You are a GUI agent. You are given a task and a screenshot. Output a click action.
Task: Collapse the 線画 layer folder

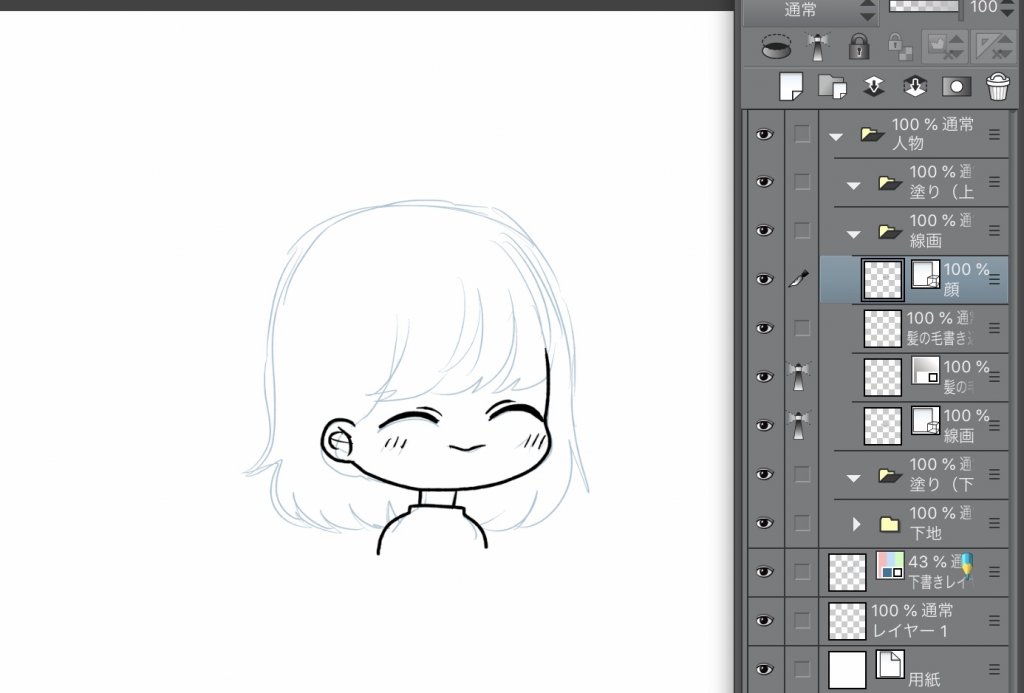click(x=854, y=233)
